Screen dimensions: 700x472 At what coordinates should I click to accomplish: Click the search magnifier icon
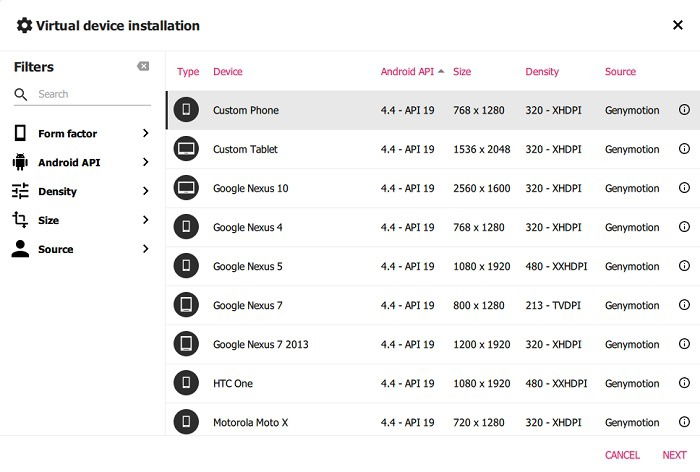click(21, 94)
